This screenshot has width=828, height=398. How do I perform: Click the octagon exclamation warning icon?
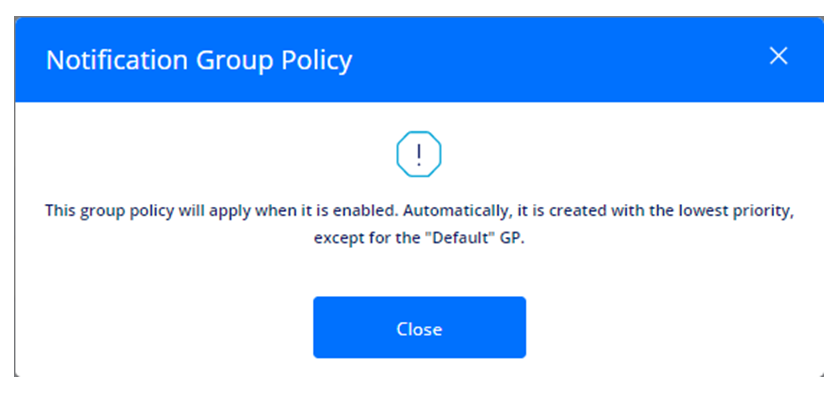[x=419, y=154]
